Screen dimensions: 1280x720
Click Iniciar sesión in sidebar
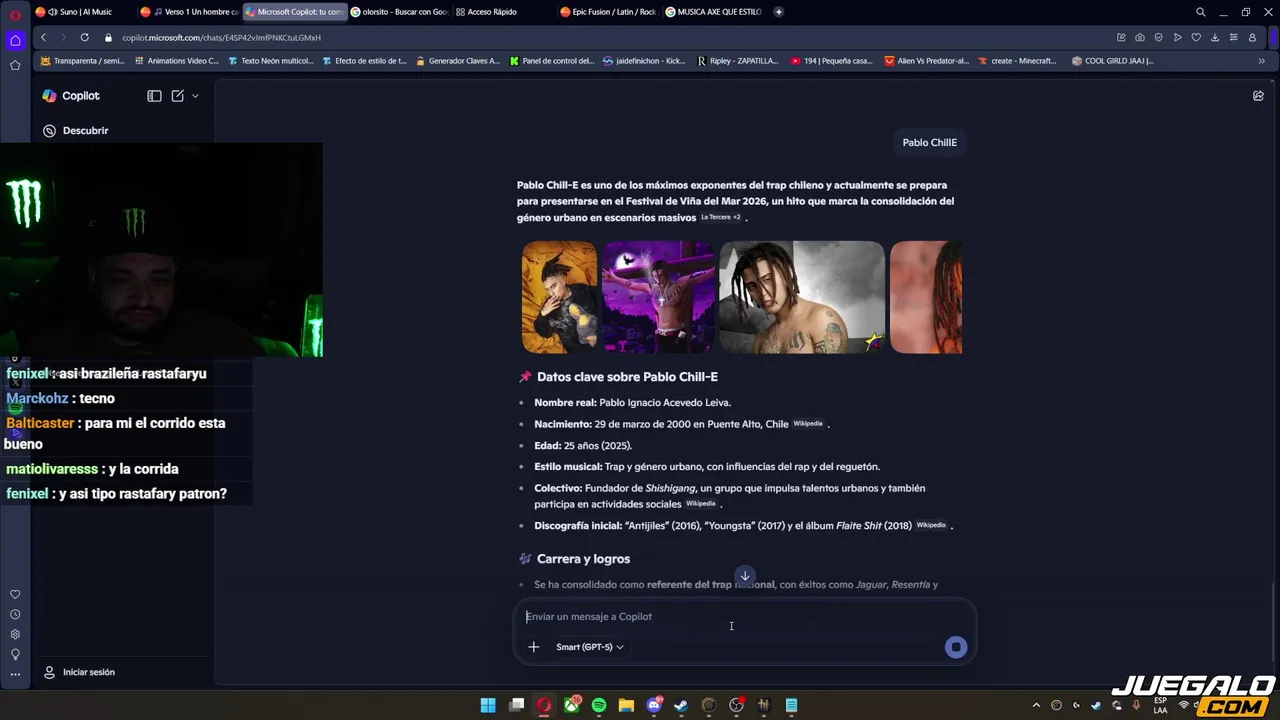(79, 672)
